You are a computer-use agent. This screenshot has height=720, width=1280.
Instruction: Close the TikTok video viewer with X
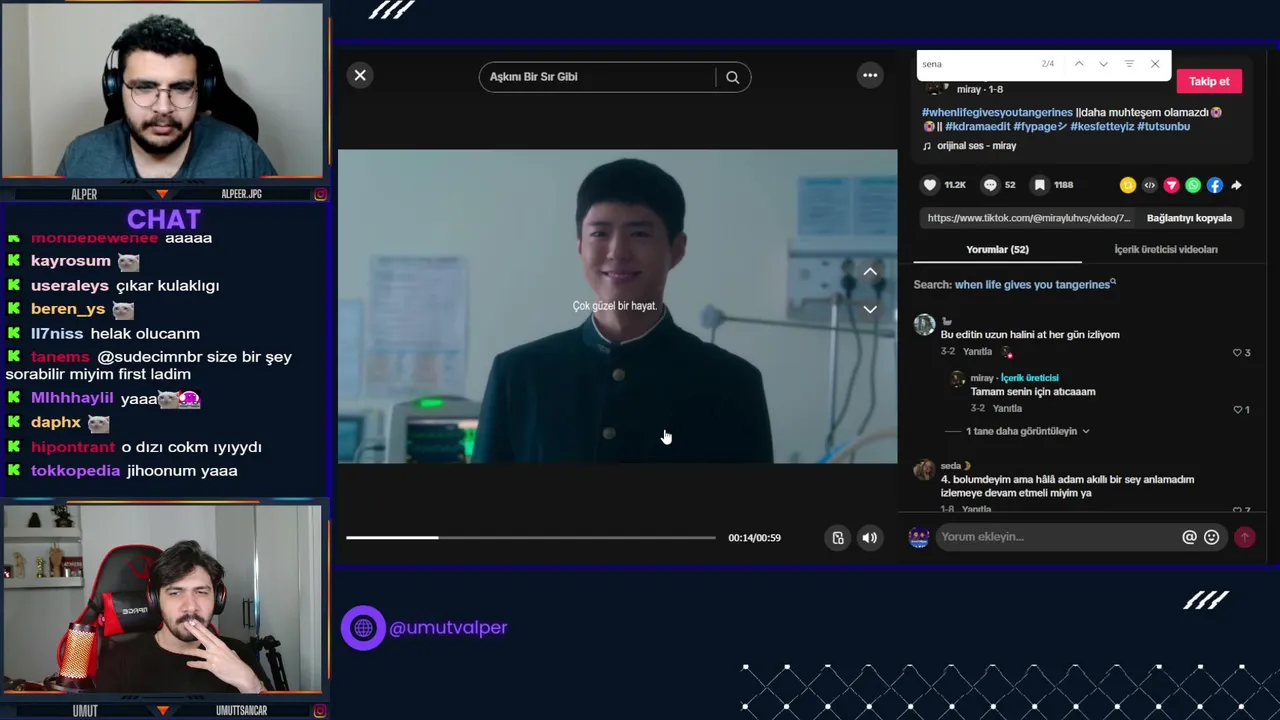point(360,75)
